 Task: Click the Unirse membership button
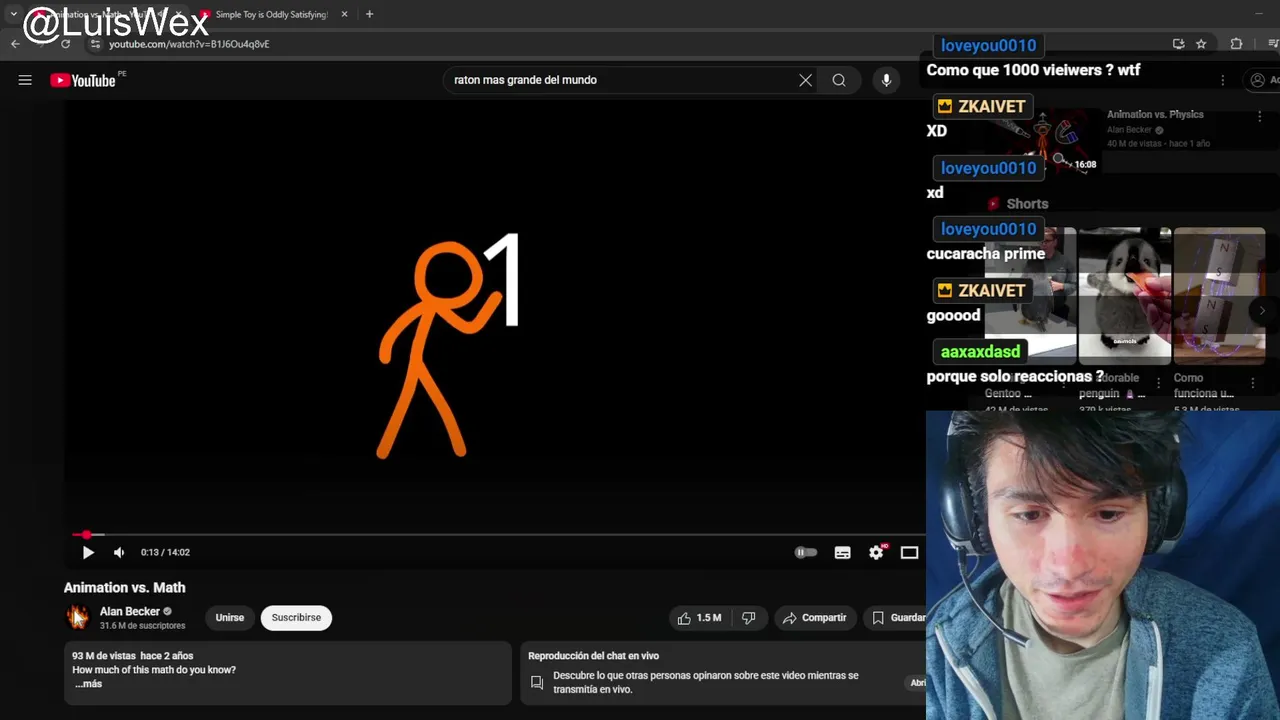(x=229, y=617)
